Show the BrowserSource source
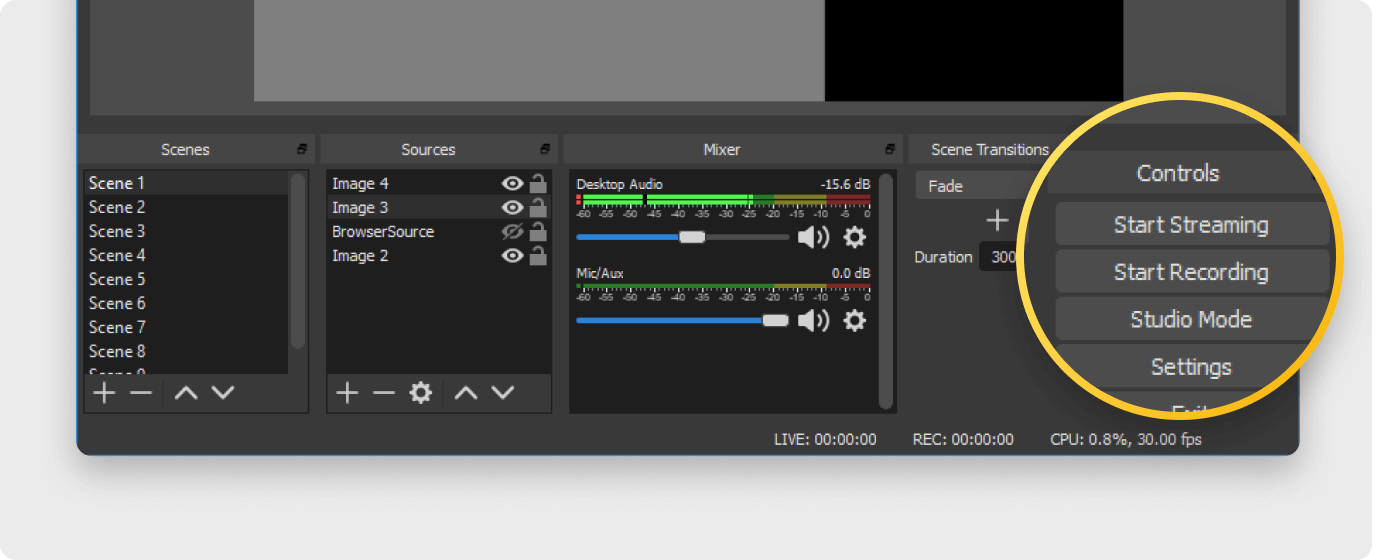 (x=513, y=232)
